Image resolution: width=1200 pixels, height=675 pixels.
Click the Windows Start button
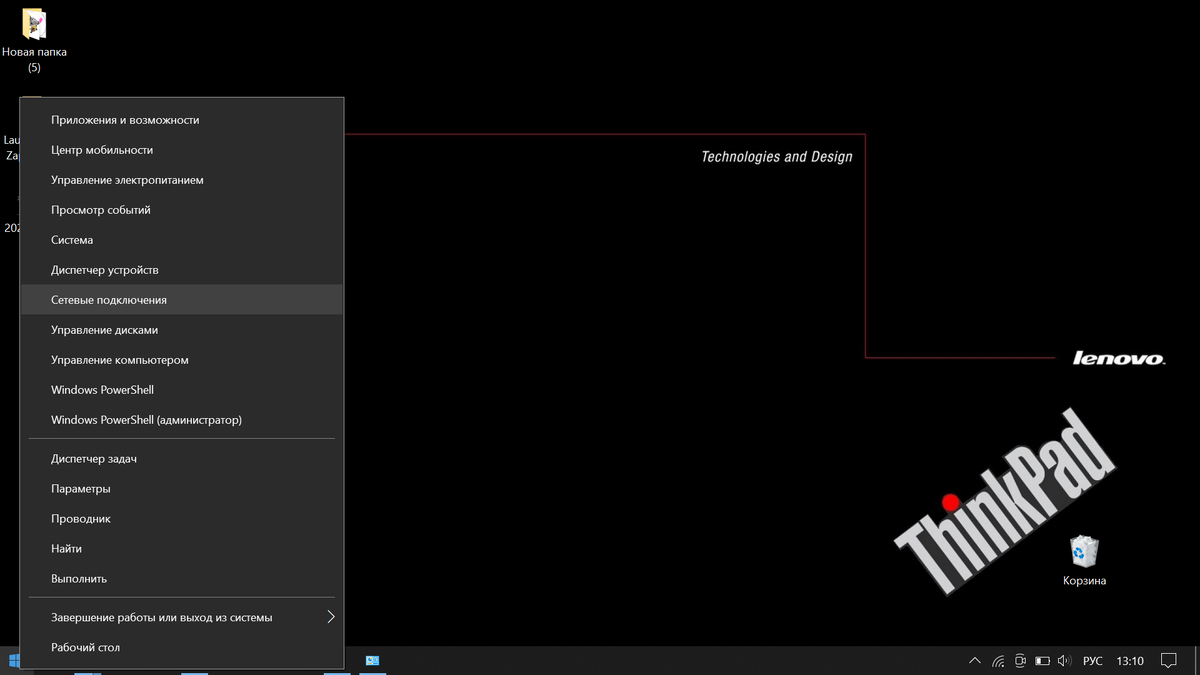(x=13, y=661)
